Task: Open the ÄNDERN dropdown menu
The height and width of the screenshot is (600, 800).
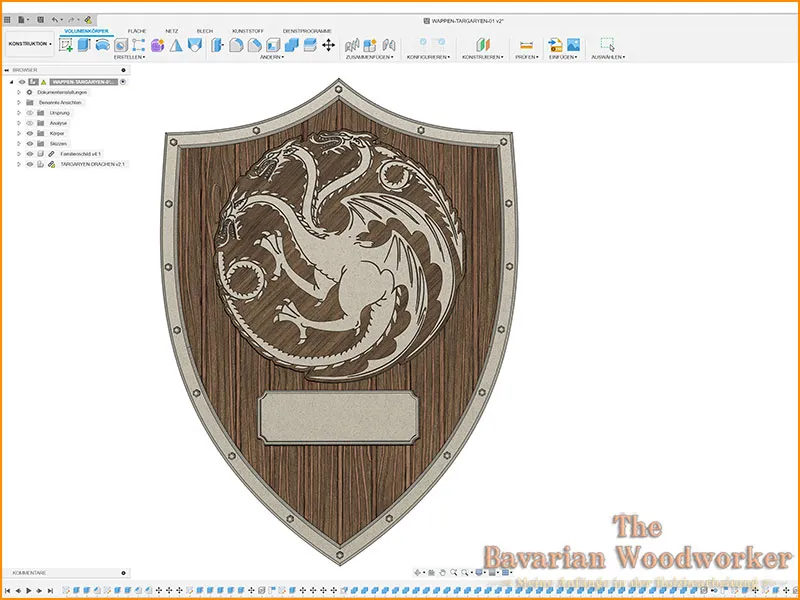Action: coord(272,57)
